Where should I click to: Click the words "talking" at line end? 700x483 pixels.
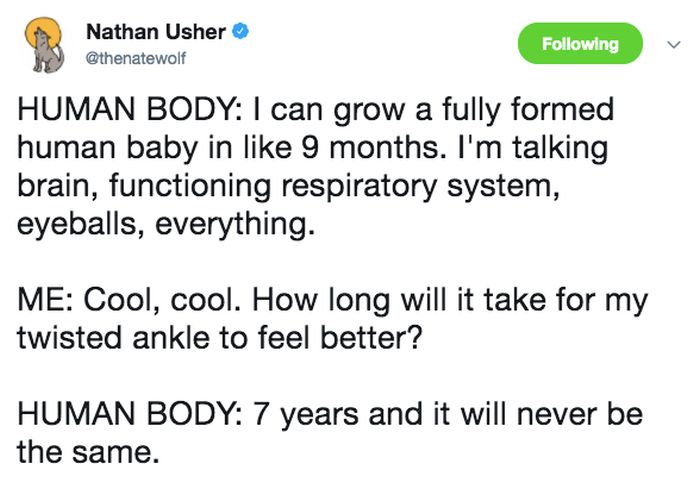click(x=560, y=148)
